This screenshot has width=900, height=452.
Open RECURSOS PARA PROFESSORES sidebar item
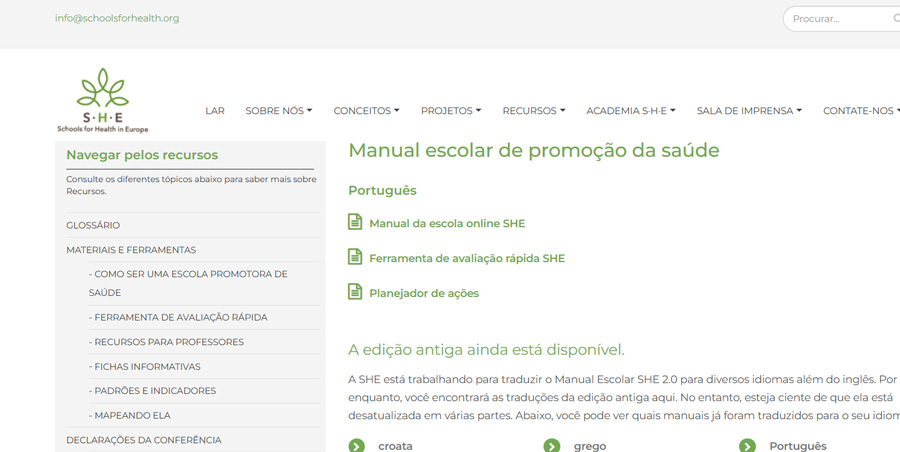[166, 342]
